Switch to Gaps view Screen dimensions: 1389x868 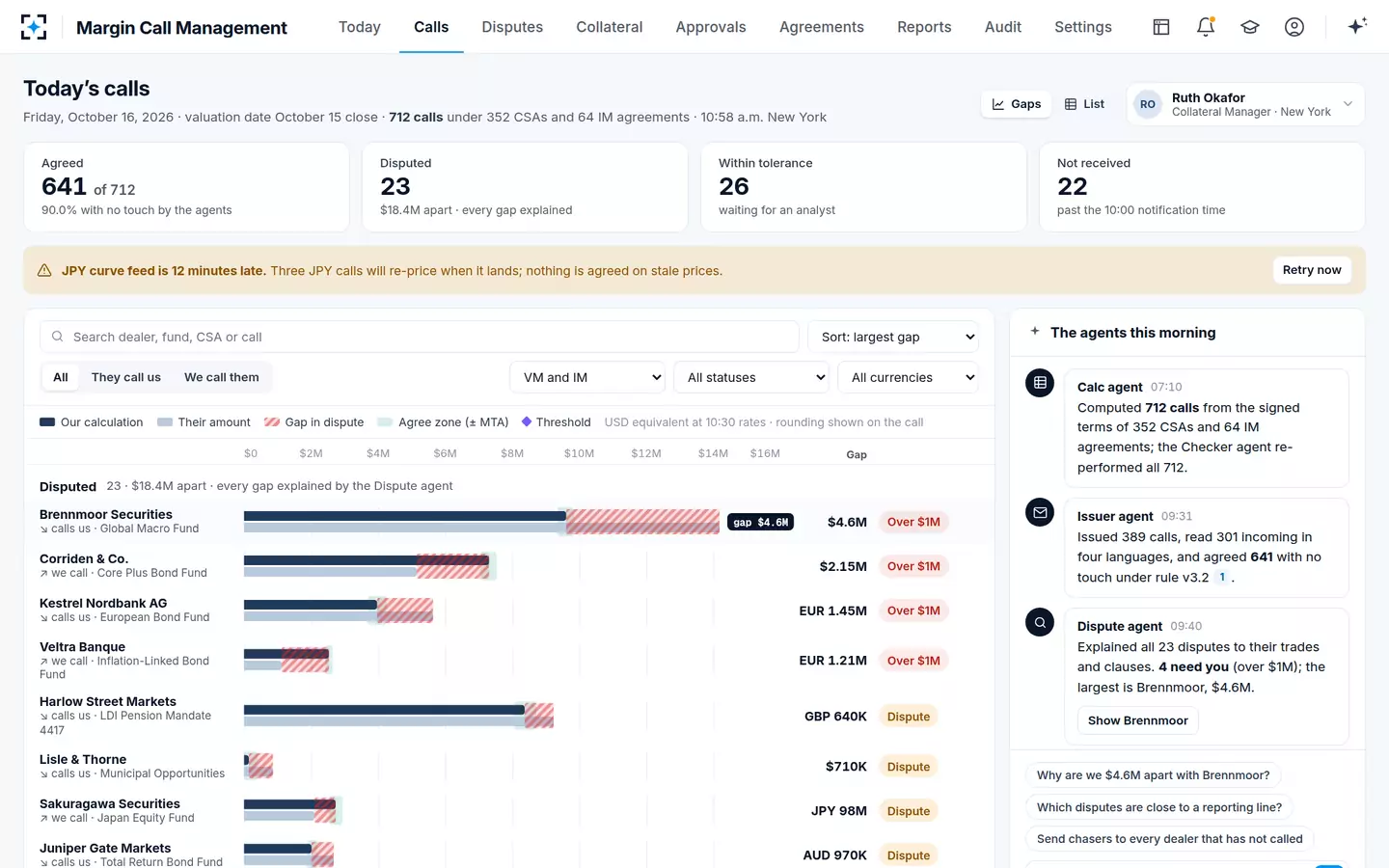(x=1017, y=104)
